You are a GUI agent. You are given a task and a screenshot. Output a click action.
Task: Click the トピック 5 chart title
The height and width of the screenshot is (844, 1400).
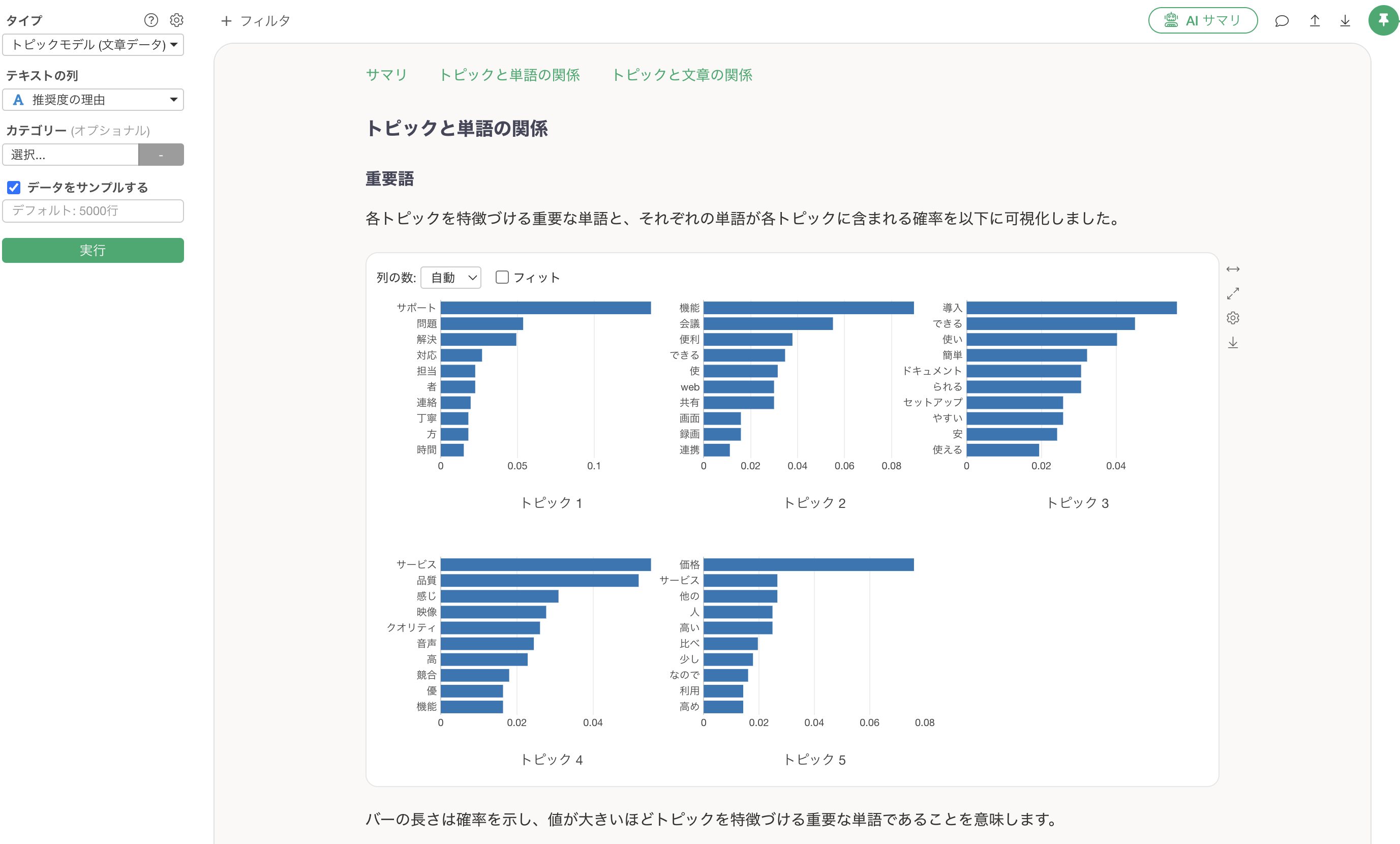pyautogui.click(x=814, y=760)
